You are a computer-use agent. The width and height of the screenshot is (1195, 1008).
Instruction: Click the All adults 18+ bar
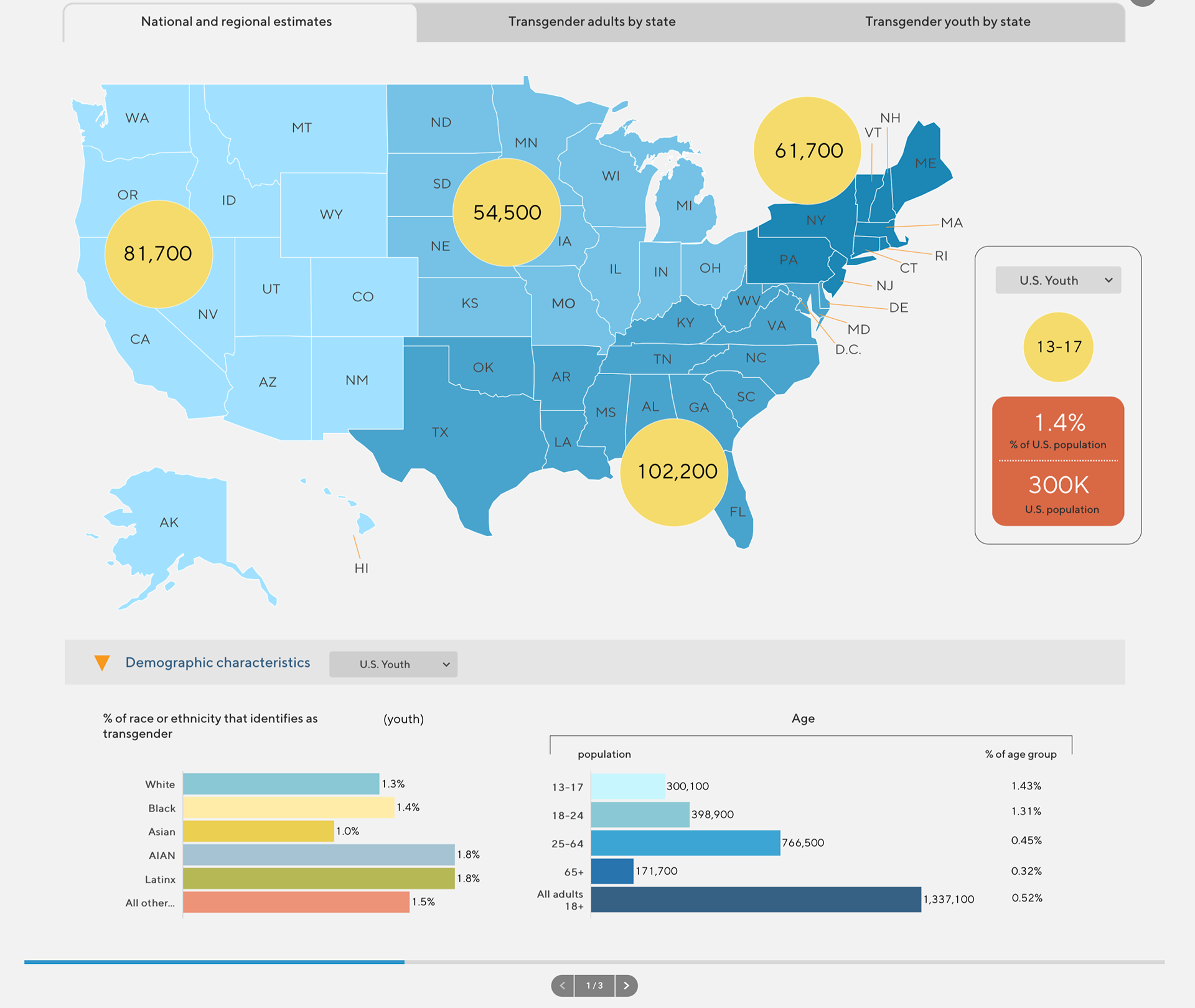pyautogui.click(x=756, y=900)
